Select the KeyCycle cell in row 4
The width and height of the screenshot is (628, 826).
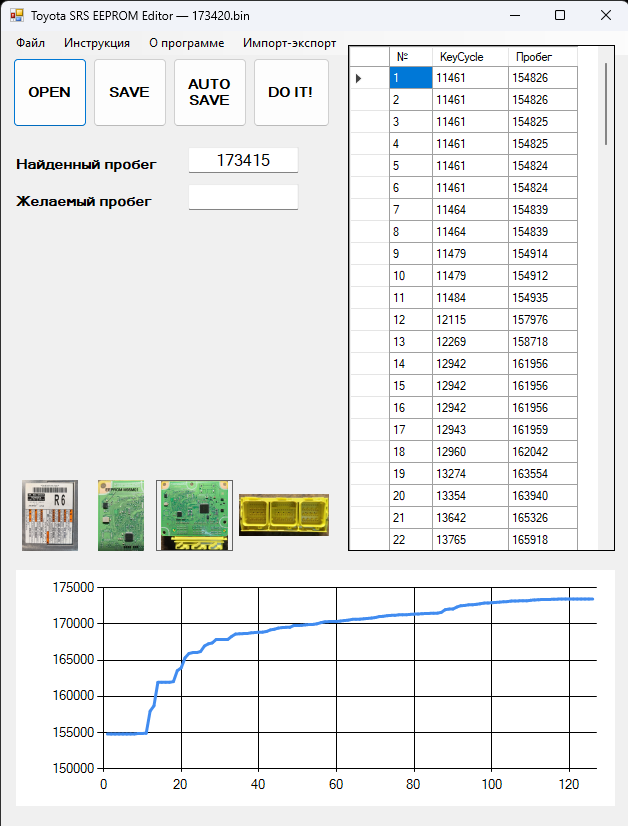pyautogui.click(x=470, y=144)
